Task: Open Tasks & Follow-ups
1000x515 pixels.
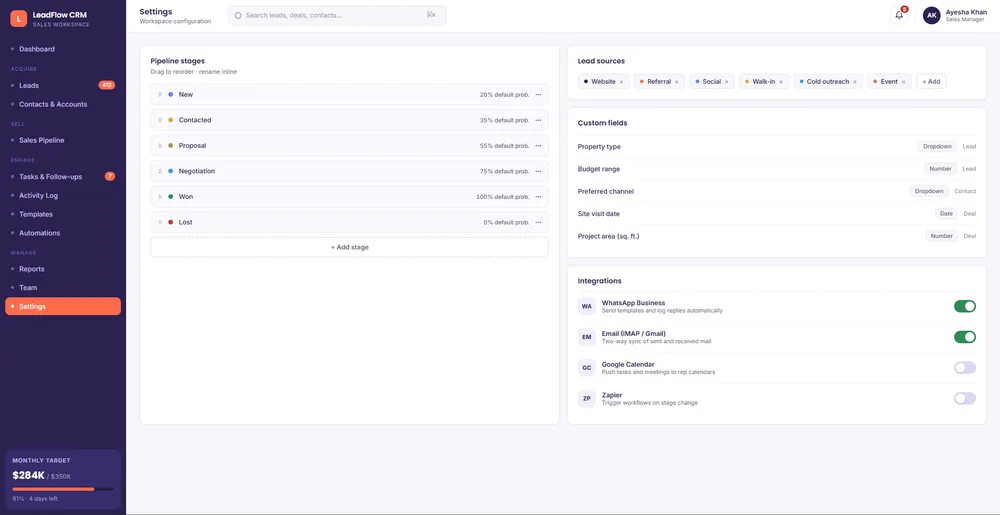Action: point(62,177)
